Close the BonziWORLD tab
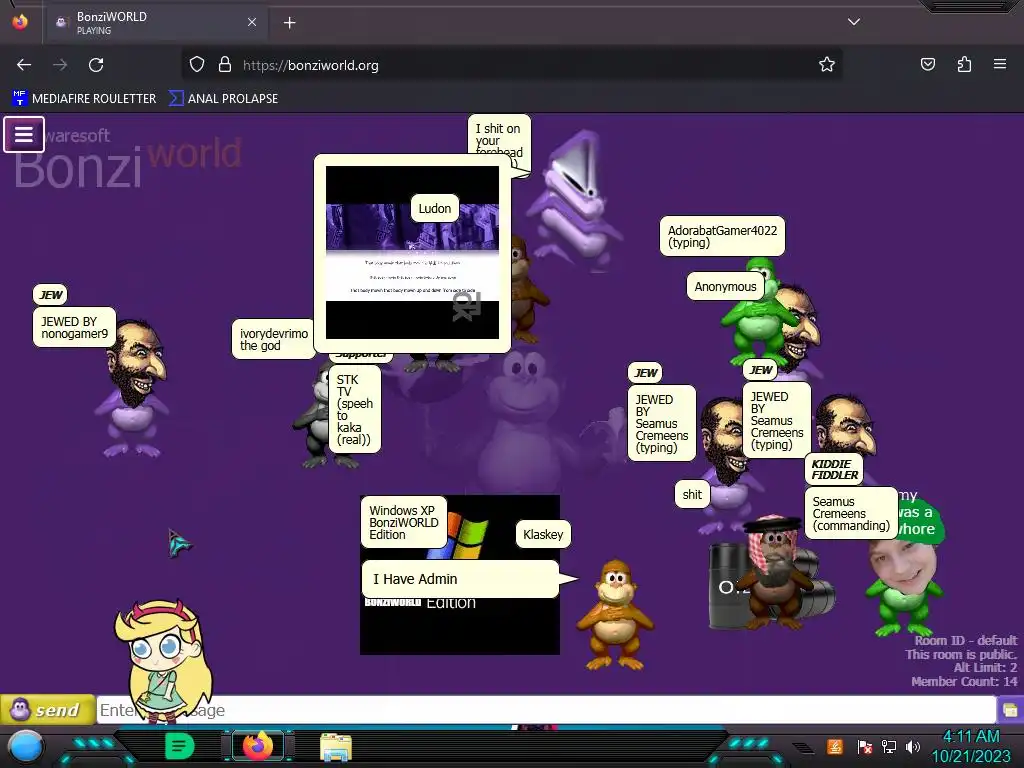 251,22
